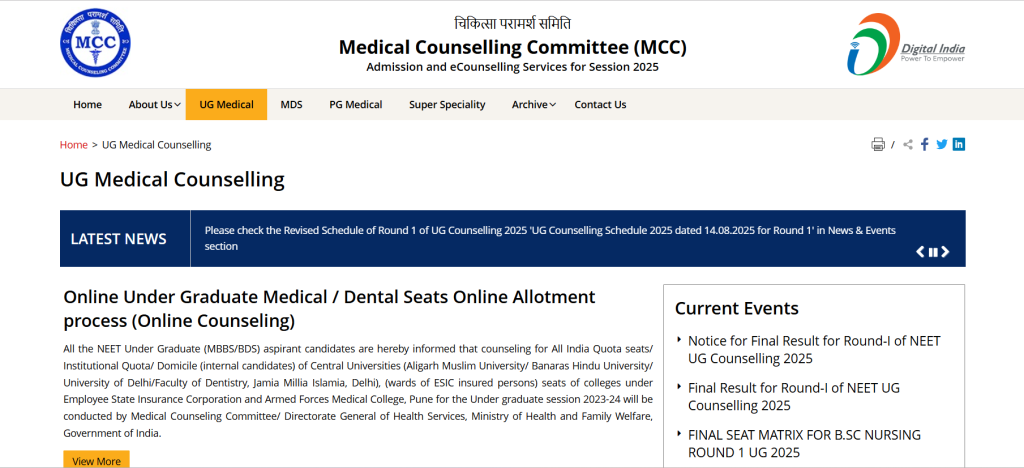Share page on Twitter
The width and height of the screenshot is (1024, 468).
(x=942, y=145)
